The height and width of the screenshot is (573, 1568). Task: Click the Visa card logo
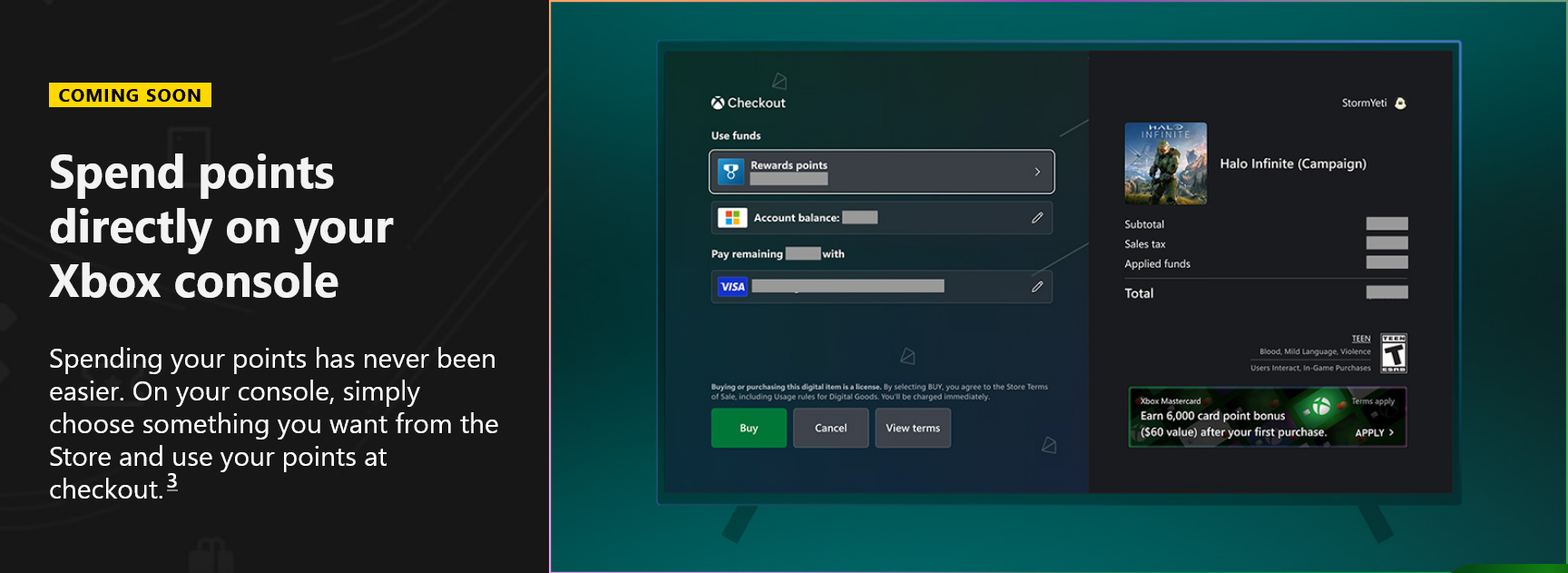pos(732,287)
